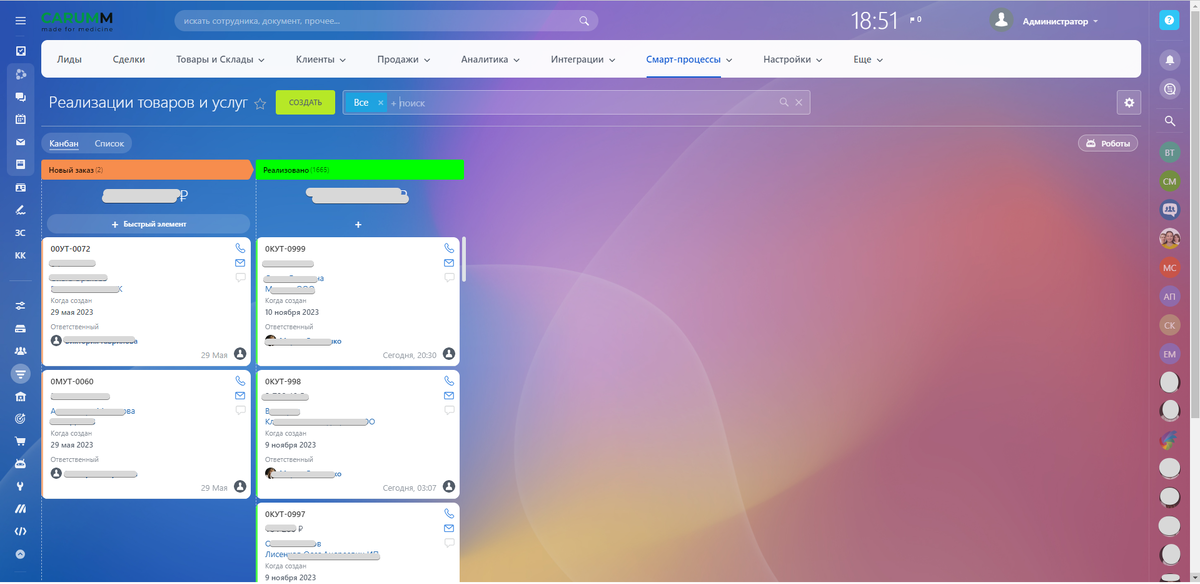Open the chat icon in left sidebar
1200x584 pixels.
(x=21, y=97)
